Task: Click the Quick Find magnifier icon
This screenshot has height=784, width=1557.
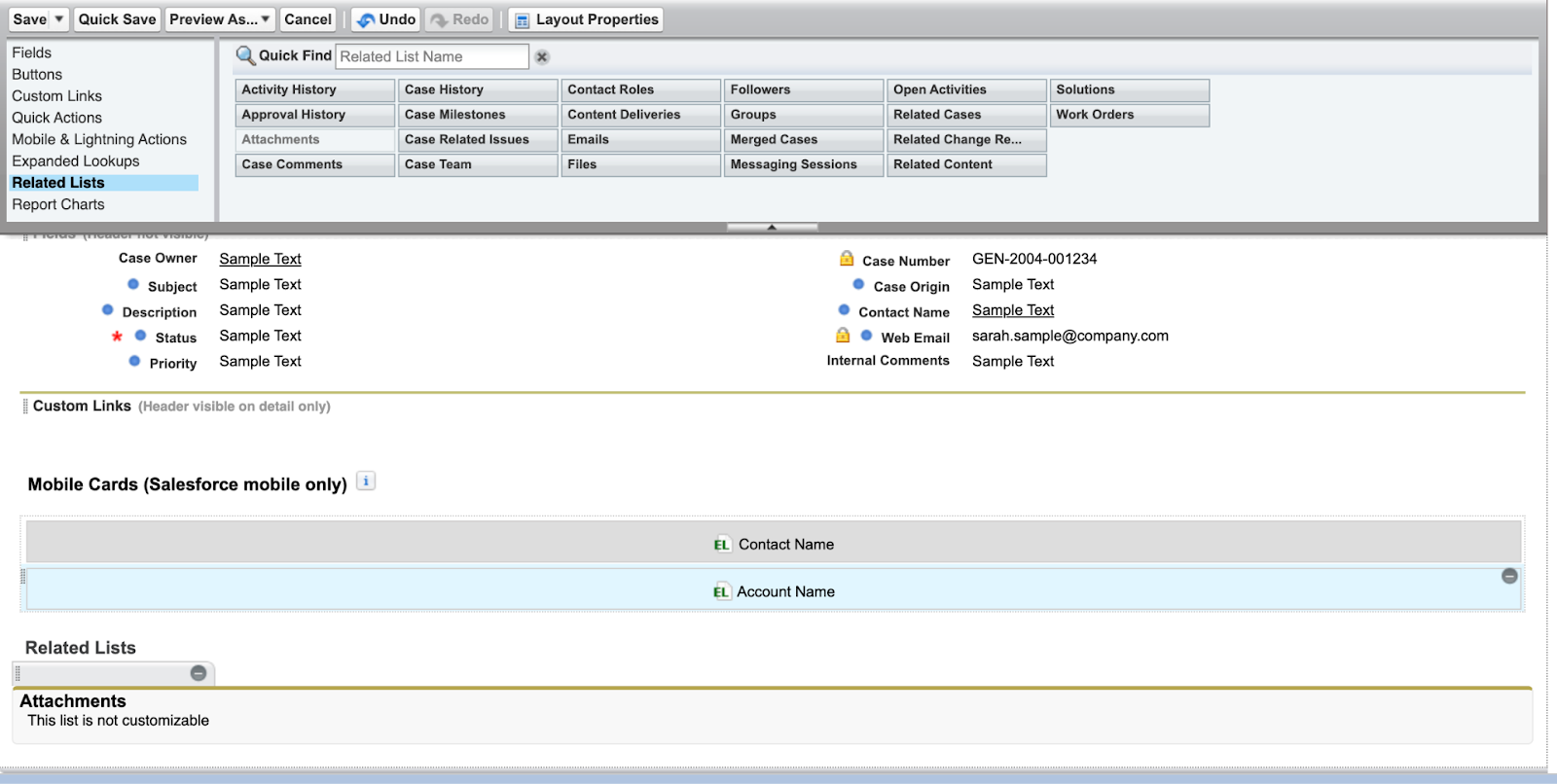Action: coord(246,56)
